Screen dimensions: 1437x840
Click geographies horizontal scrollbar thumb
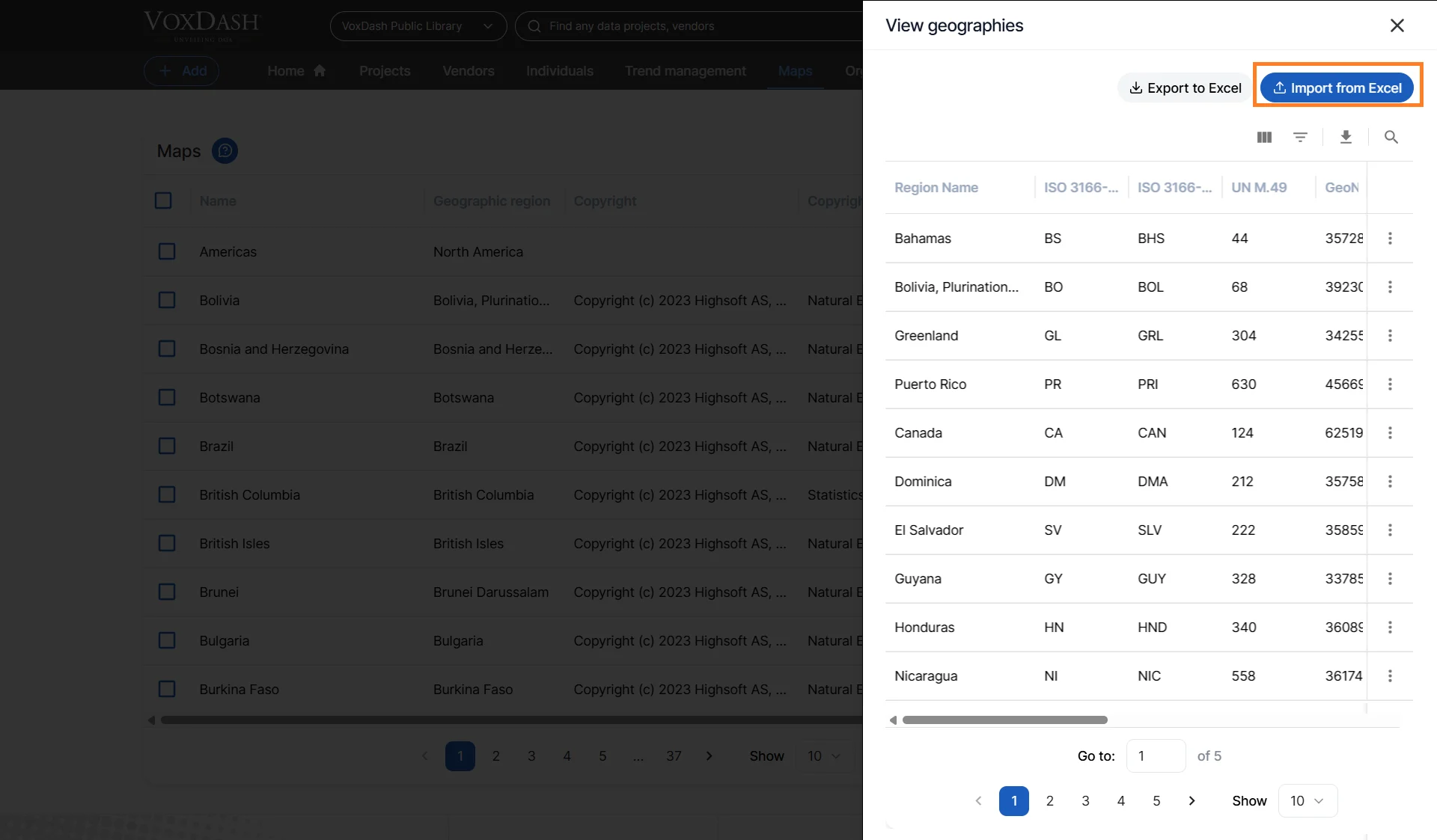[x=1004, y=720]
